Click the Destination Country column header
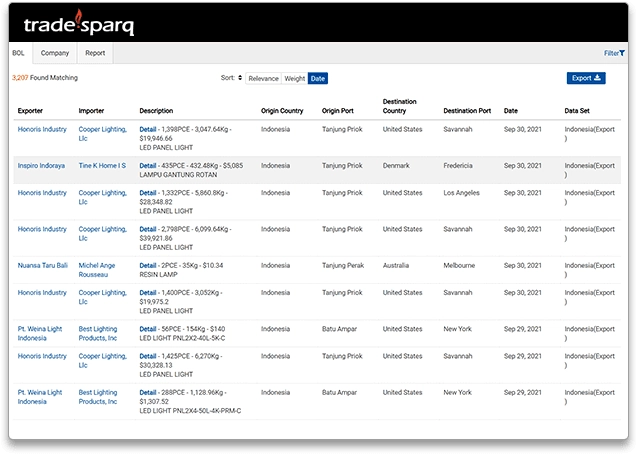The width and height of the screenshot is (638, 463). pyautogui.click(x=400, y=106)
